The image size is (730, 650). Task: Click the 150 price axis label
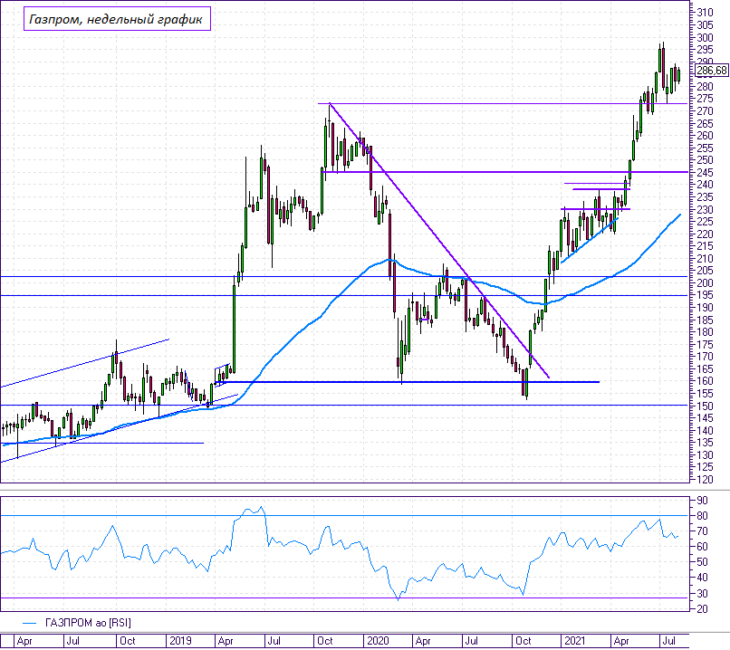point(704,406)
